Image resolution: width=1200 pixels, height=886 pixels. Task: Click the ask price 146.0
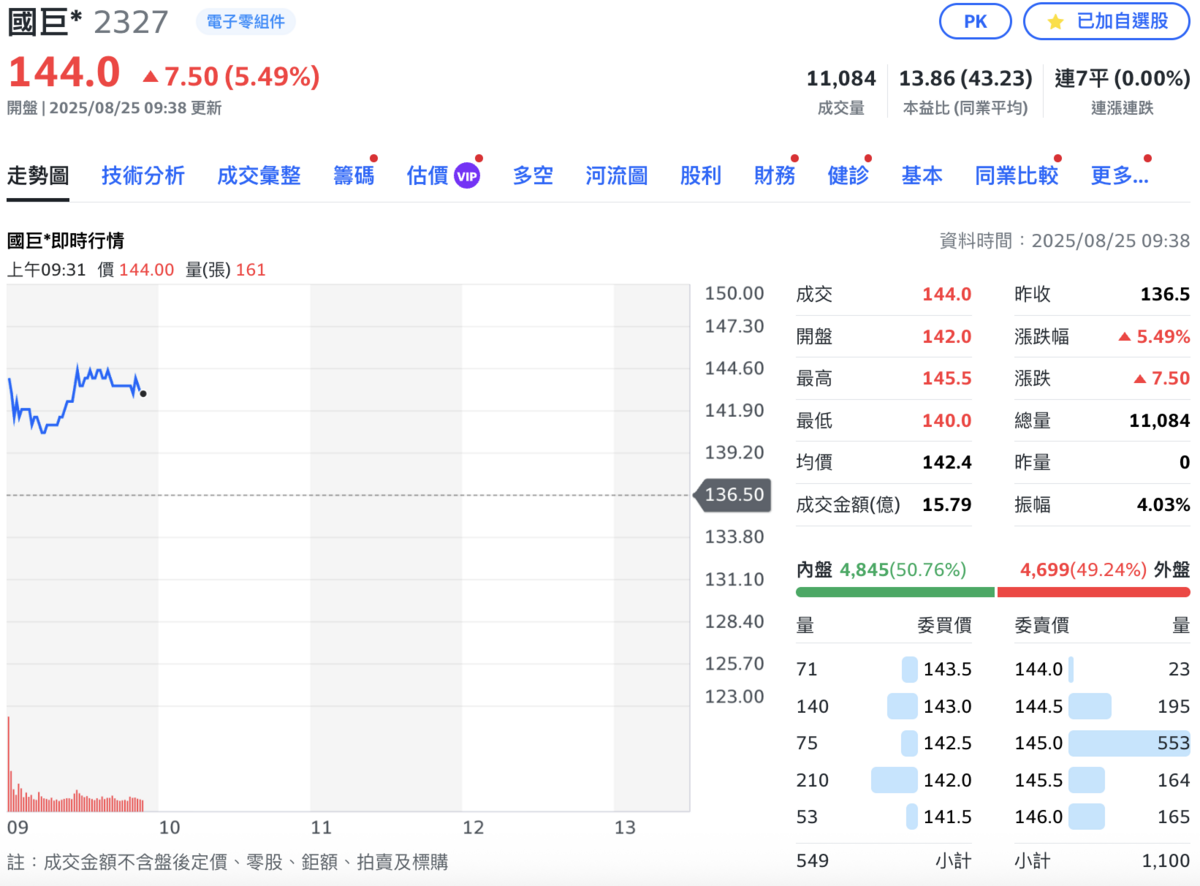[x=1038, y=817]
